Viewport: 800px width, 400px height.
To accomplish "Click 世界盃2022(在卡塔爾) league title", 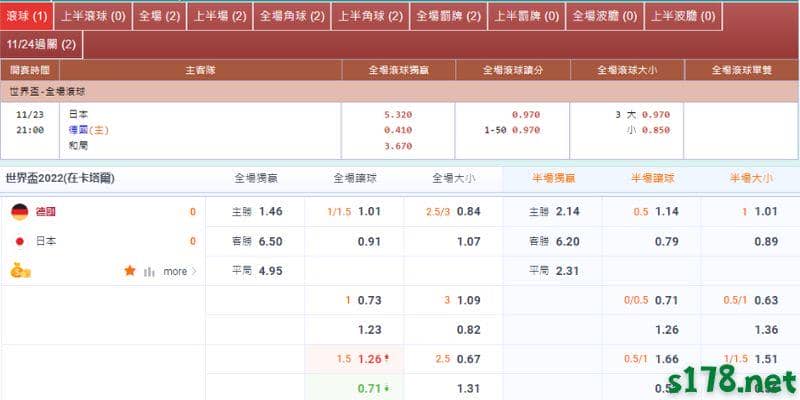I will coord(60,179).
